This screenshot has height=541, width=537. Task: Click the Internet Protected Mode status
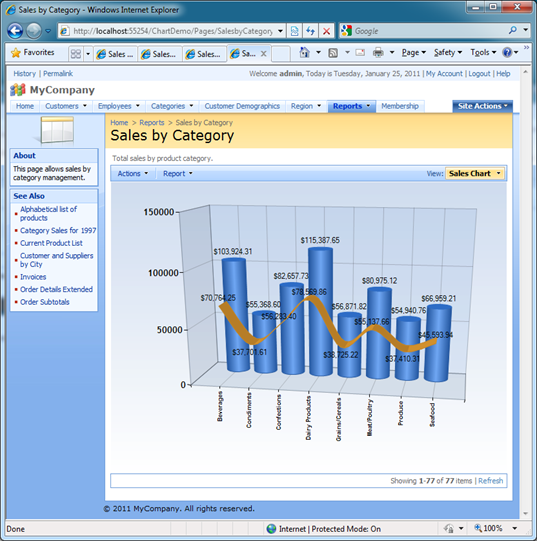tap(324, 529)
